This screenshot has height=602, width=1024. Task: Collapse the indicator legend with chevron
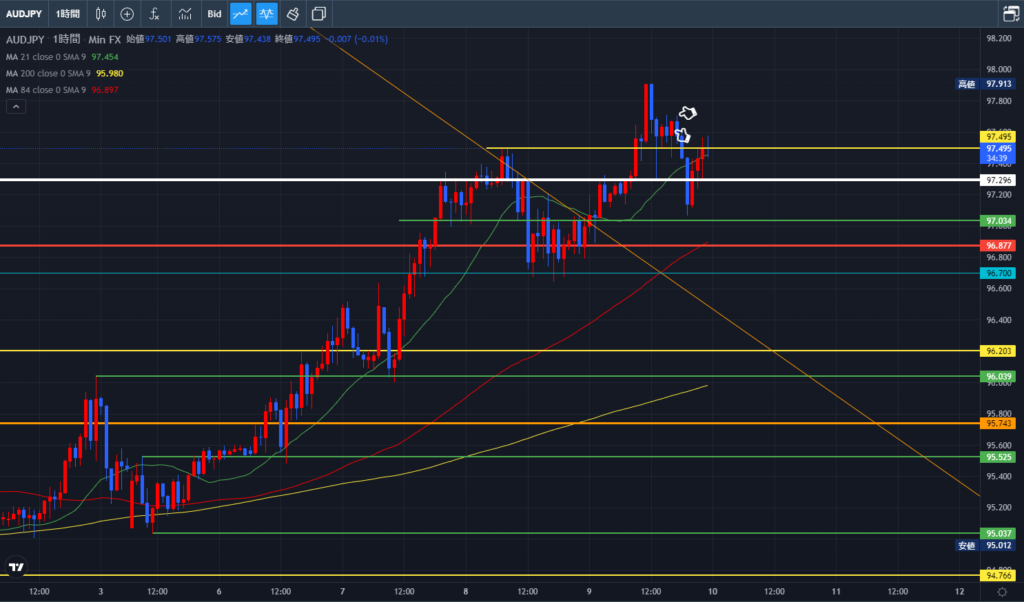(14, 104)
